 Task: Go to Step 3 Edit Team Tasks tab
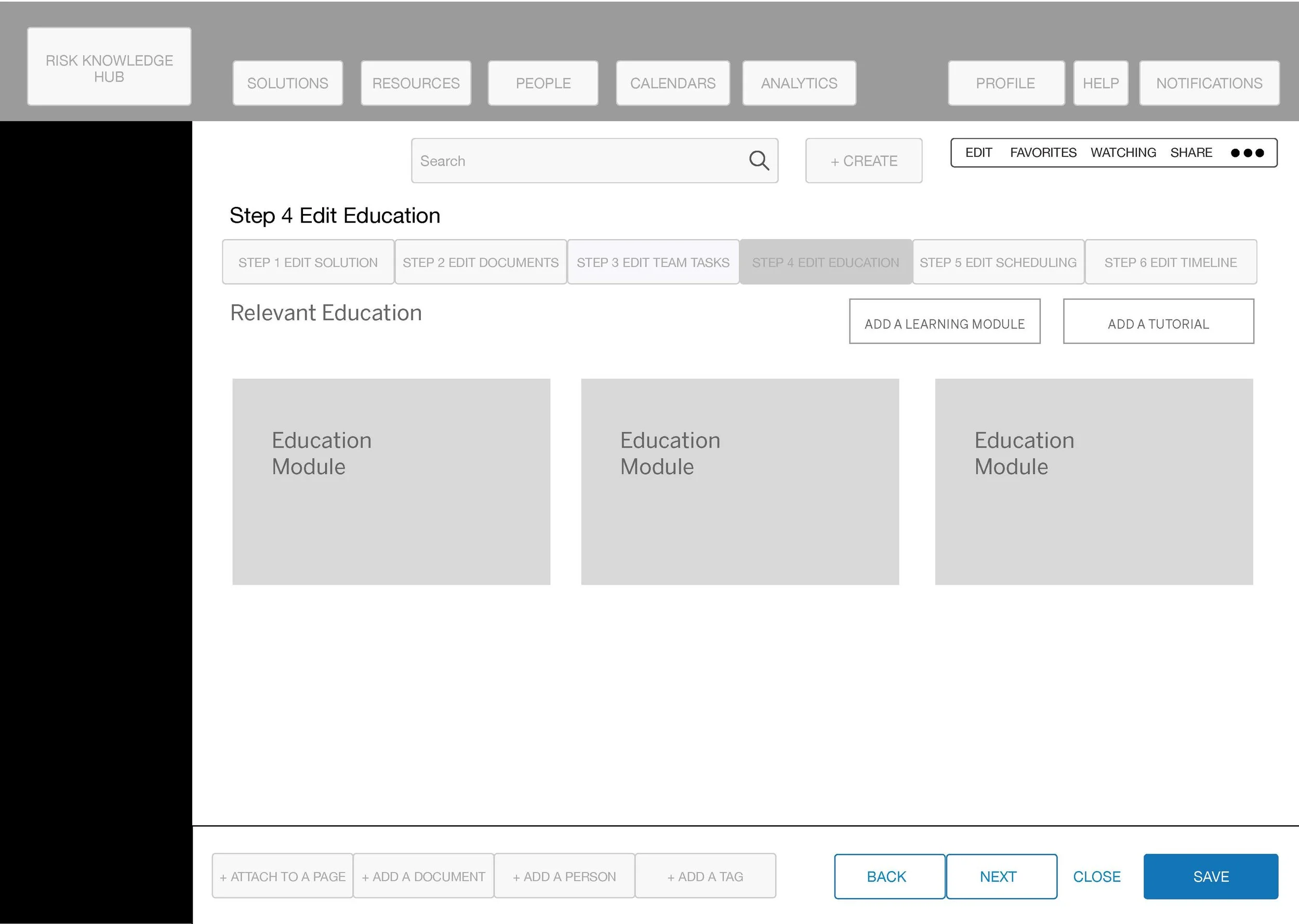click(653, 262)
